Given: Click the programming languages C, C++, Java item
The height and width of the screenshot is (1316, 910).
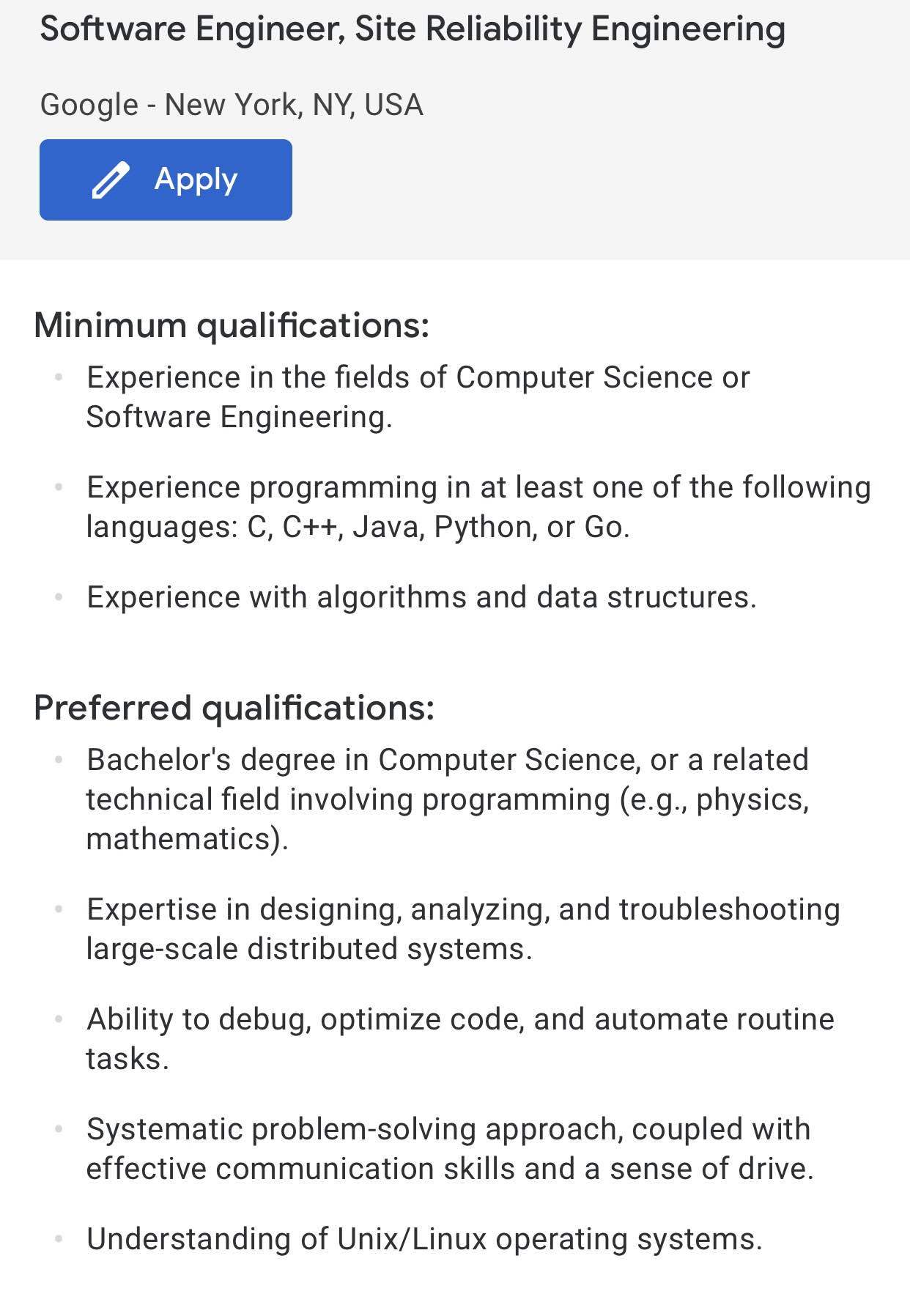Looking at the screenshot, I should pyautogui.click(x=478, y=507).
